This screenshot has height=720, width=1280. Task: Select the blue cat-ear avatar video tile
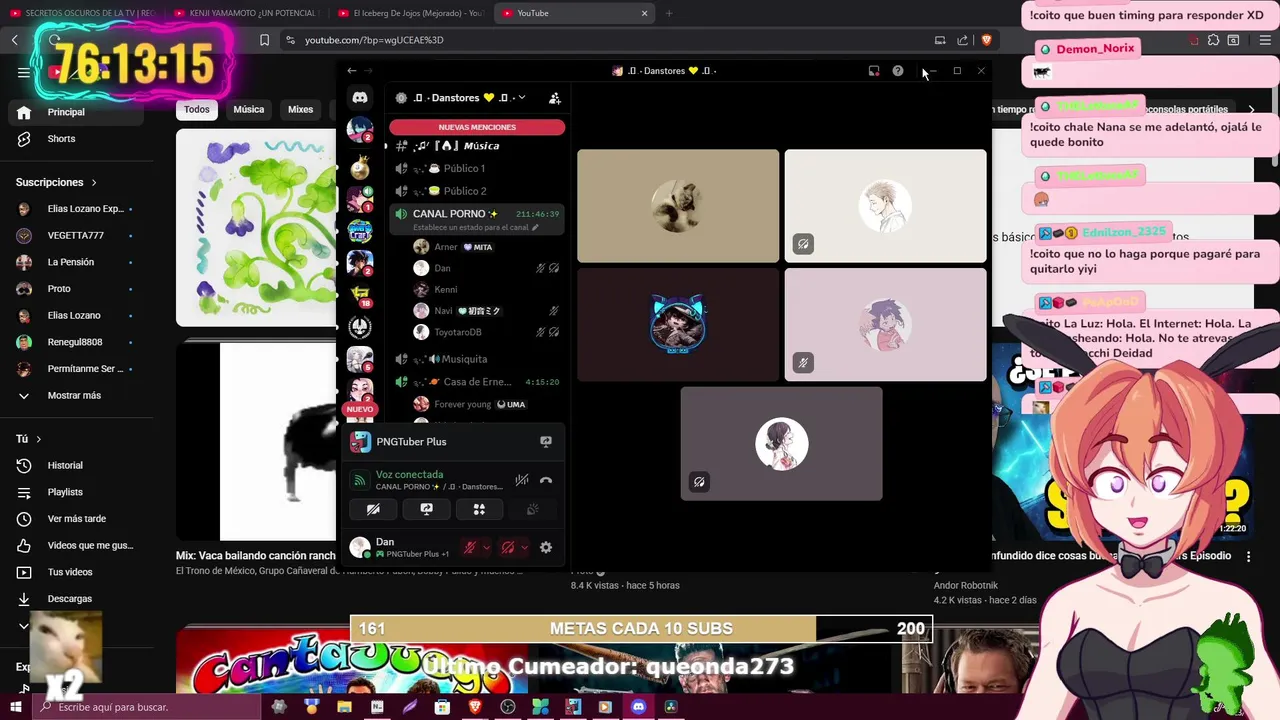[678, 324]
